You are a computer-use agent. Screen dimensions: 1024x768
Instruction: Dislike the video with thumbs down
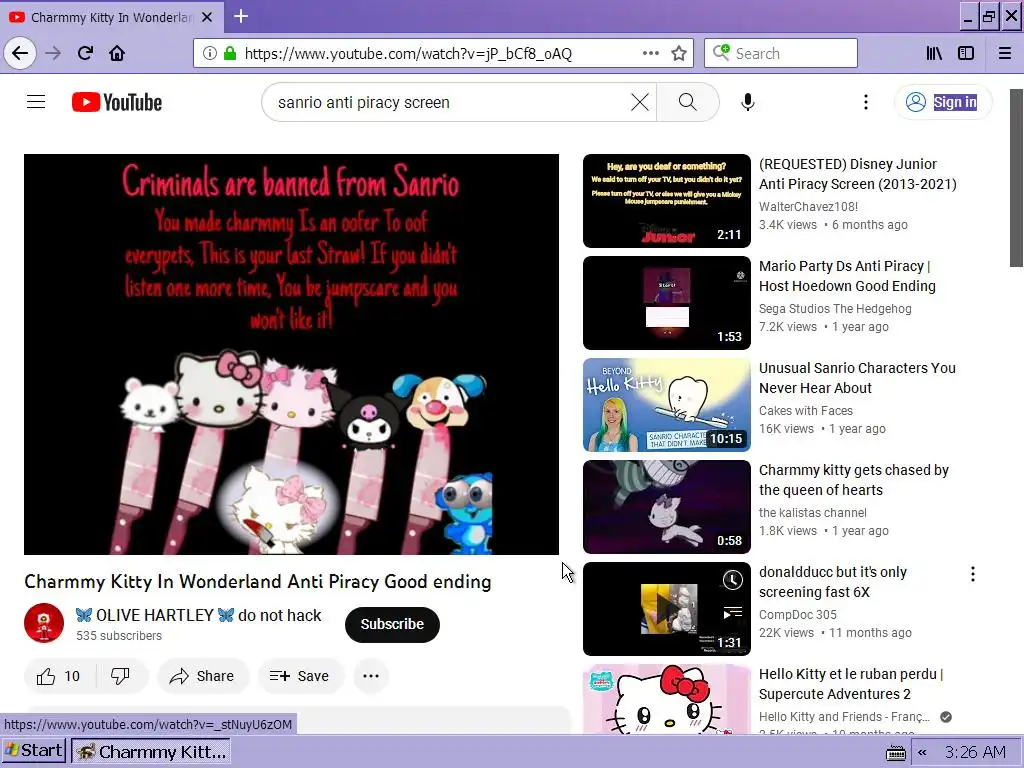coord(121,676)
